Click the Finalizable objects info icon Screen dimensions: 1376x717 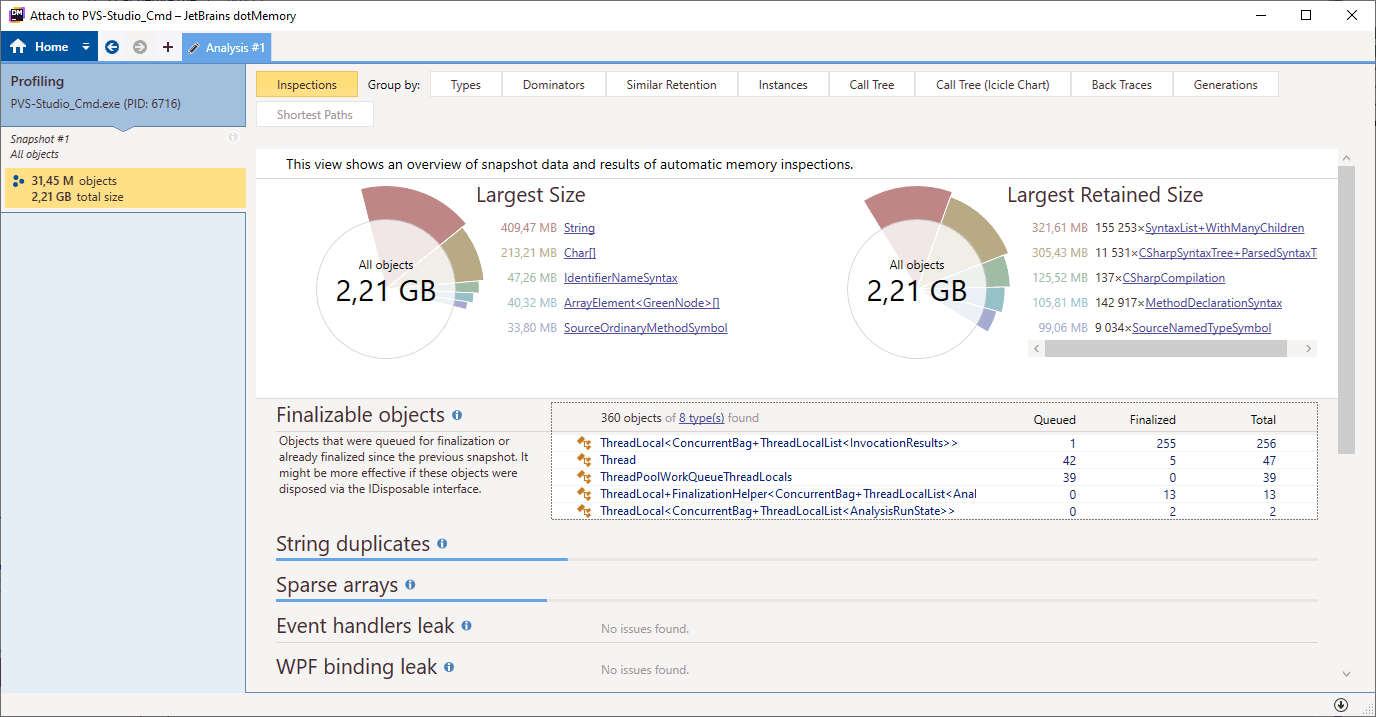pyautogui.click(x=457, y=415)
